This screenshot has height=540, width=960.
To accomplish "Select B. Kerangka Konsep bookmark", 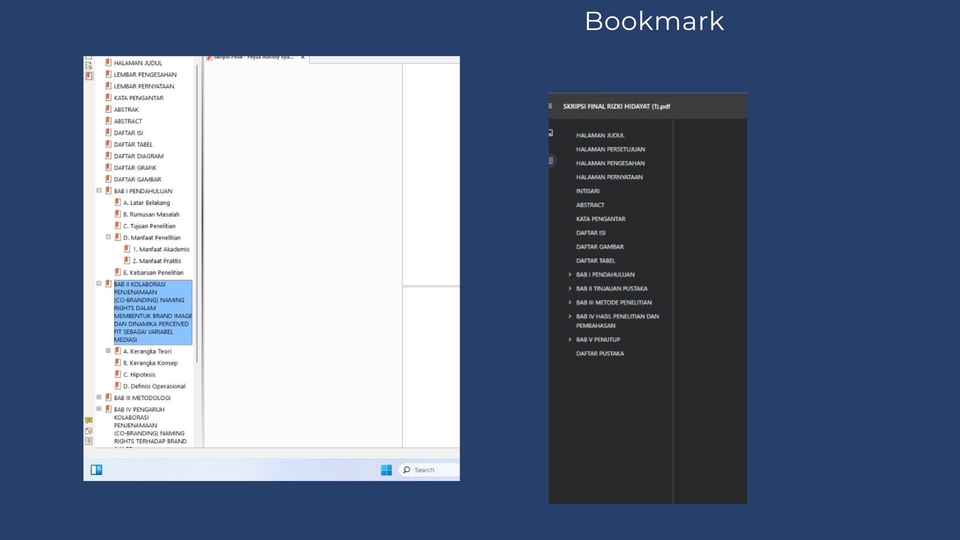I will 151,362.
